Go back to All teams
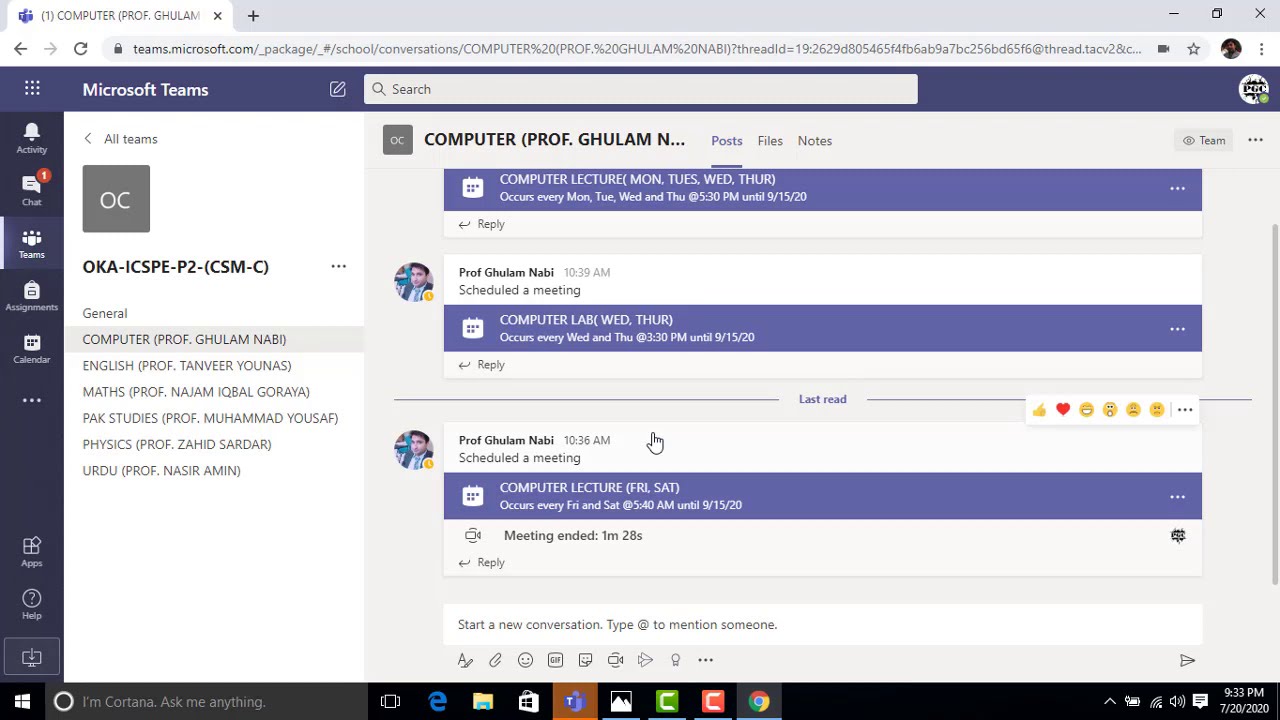 pyautogui.click(x=121, y=139)
